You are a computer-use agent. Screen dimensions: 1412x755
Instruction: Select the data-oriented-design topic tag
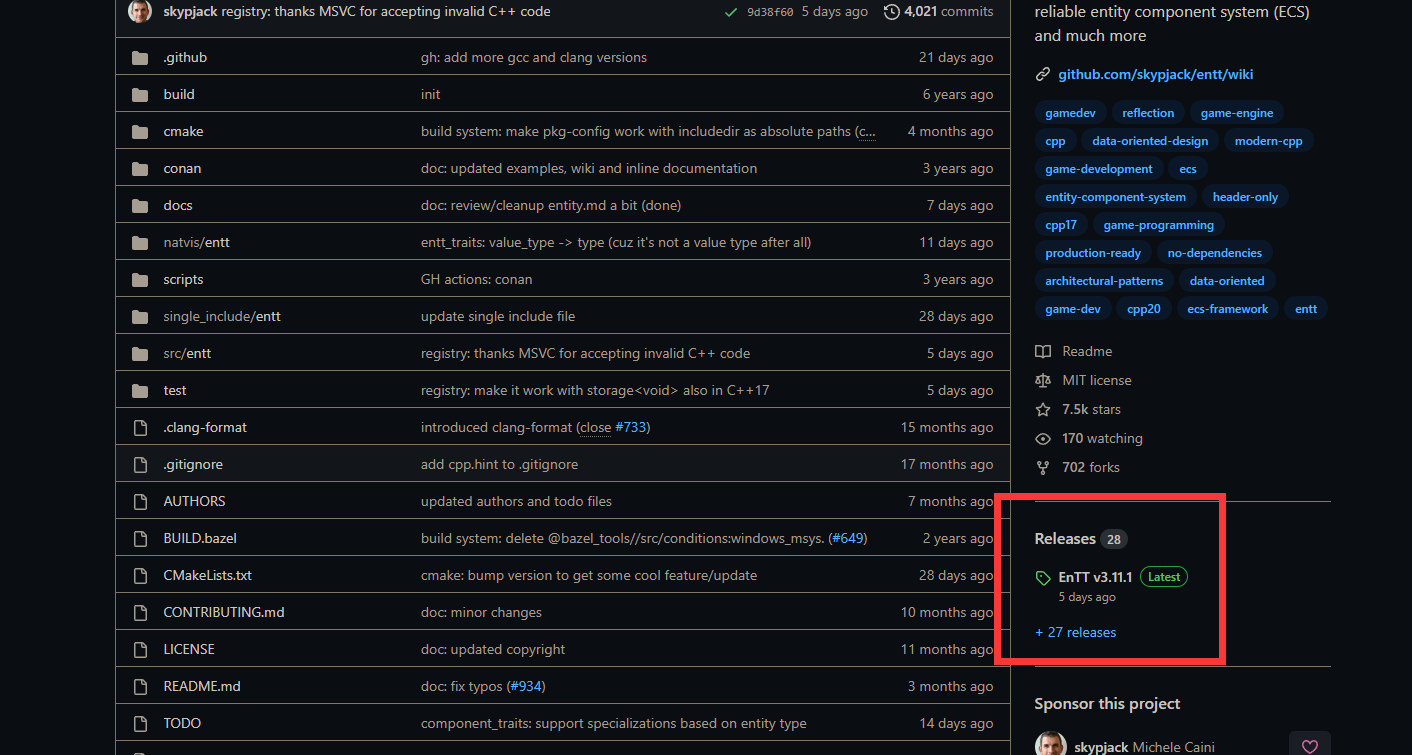pyautogui.click(x=1150, y=141)
